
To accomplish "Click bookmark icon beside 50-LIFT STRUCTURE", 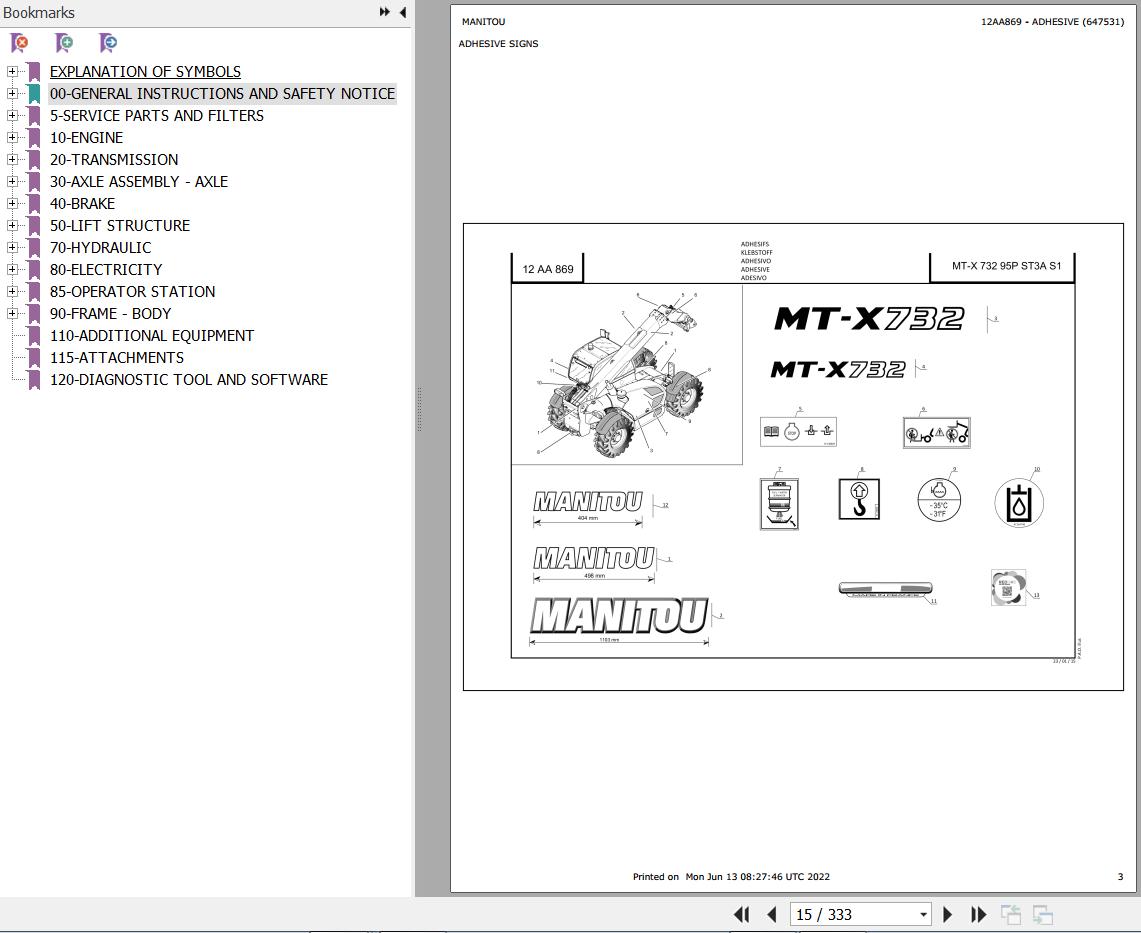I will (x=33, y=226).
